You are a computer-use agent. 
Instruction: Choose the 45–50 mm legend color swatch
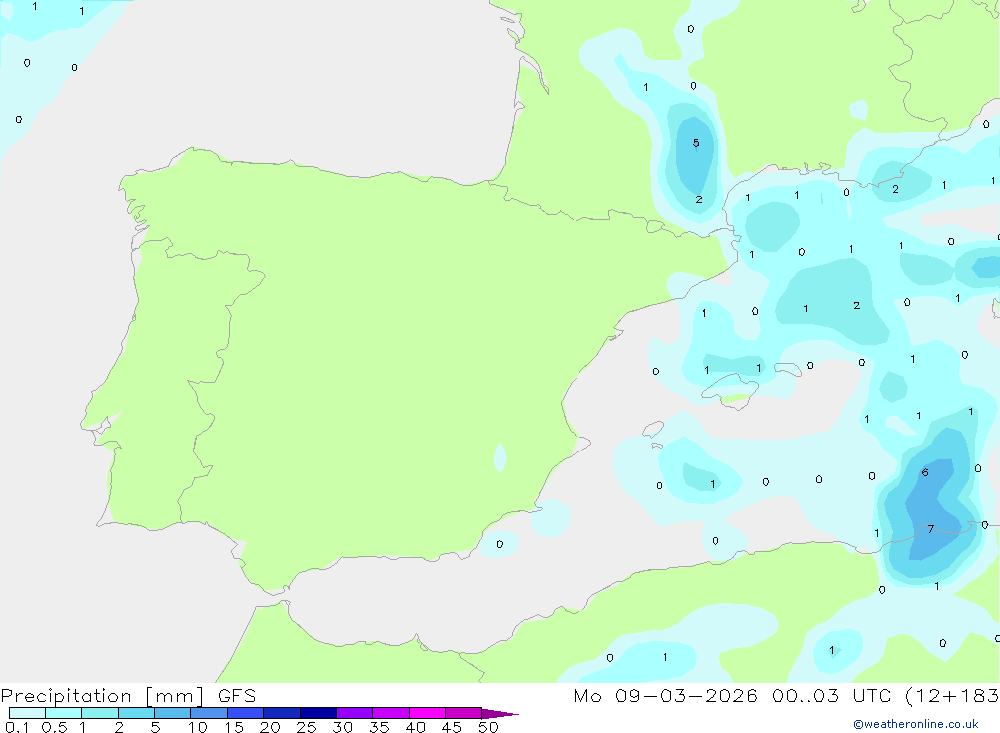(464, 713)
